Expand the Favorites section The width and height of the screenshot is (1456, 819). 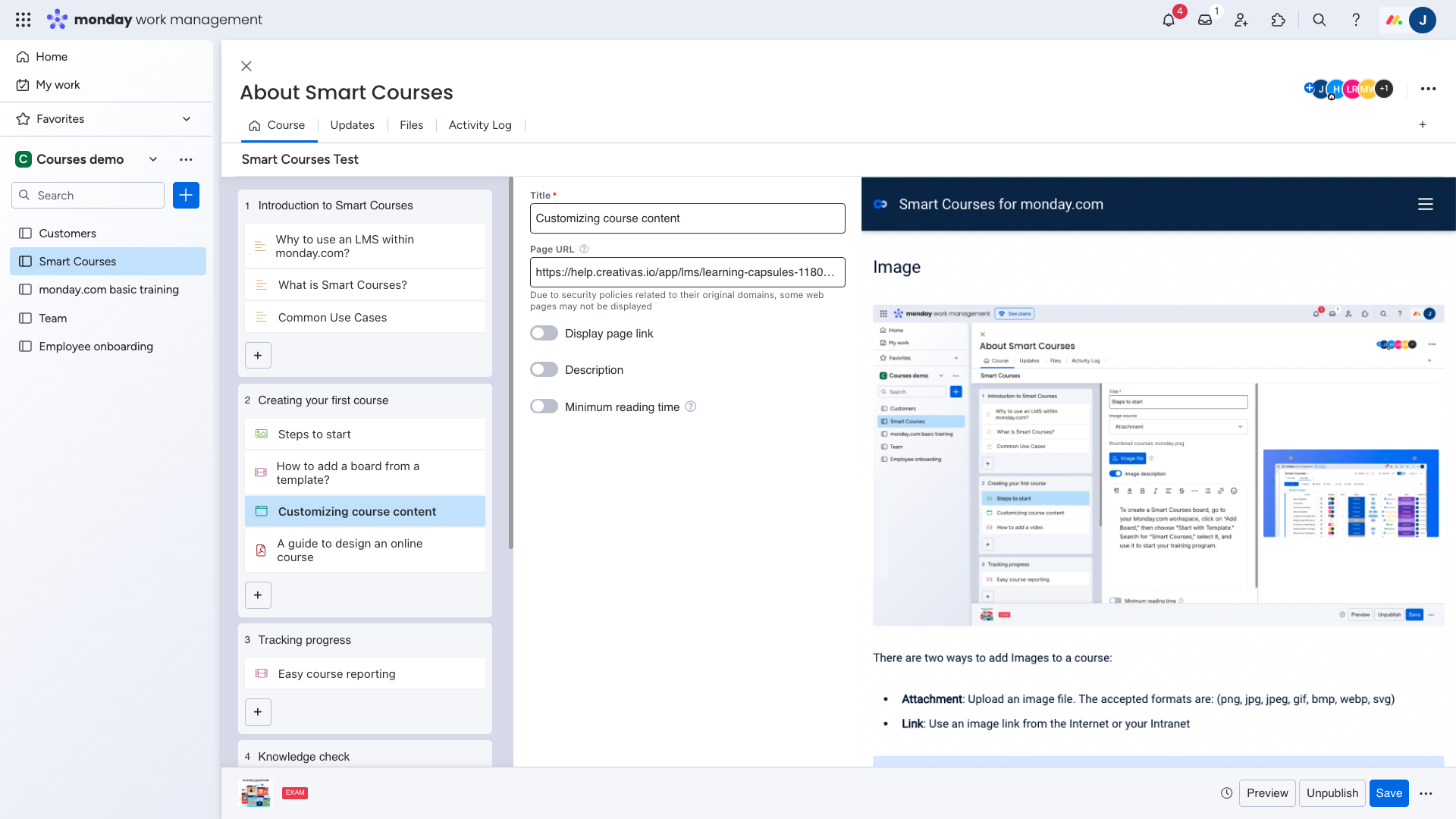tap(187, 119)
